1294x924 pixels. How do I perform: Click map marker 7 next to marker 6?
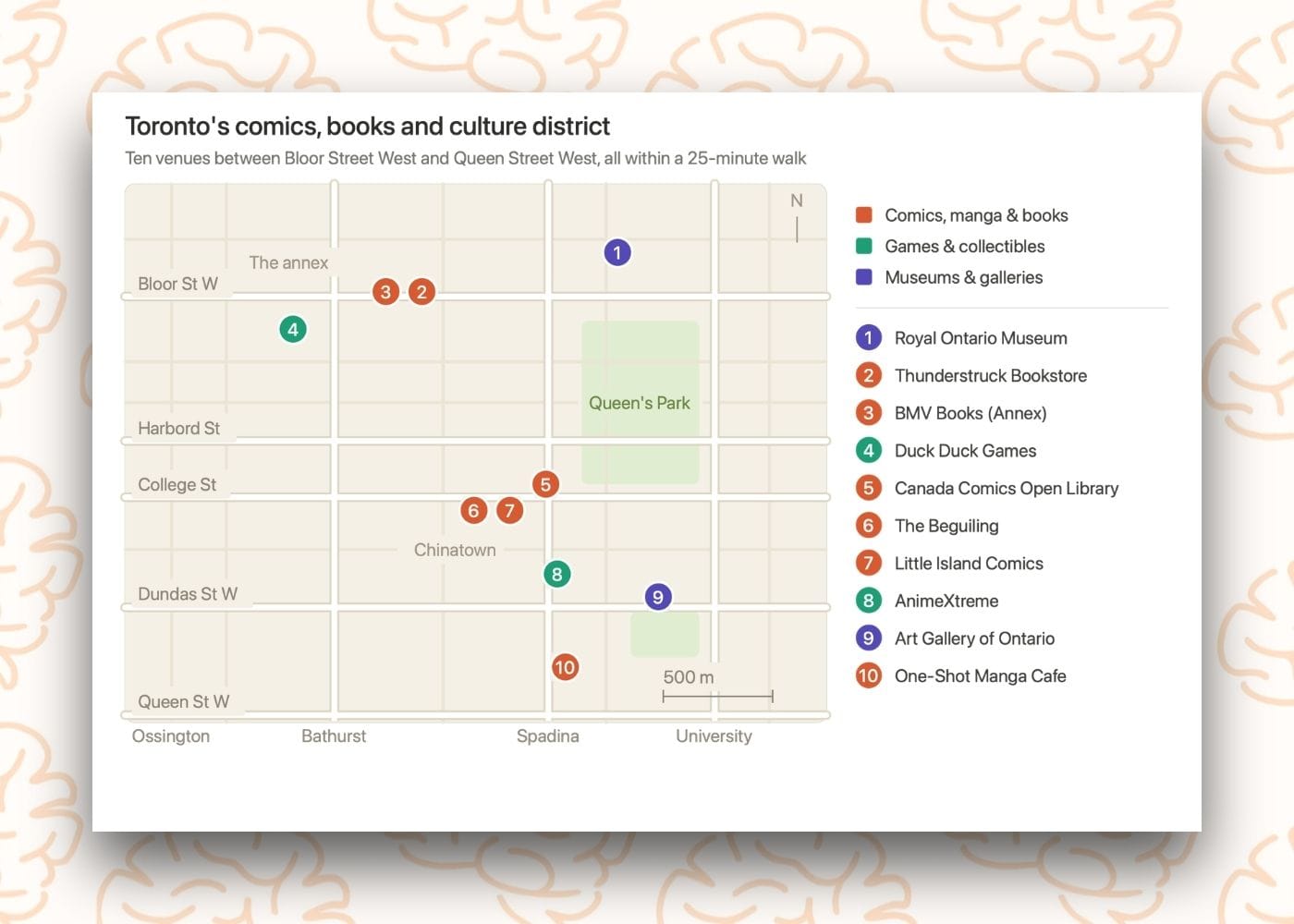(509, 510)
